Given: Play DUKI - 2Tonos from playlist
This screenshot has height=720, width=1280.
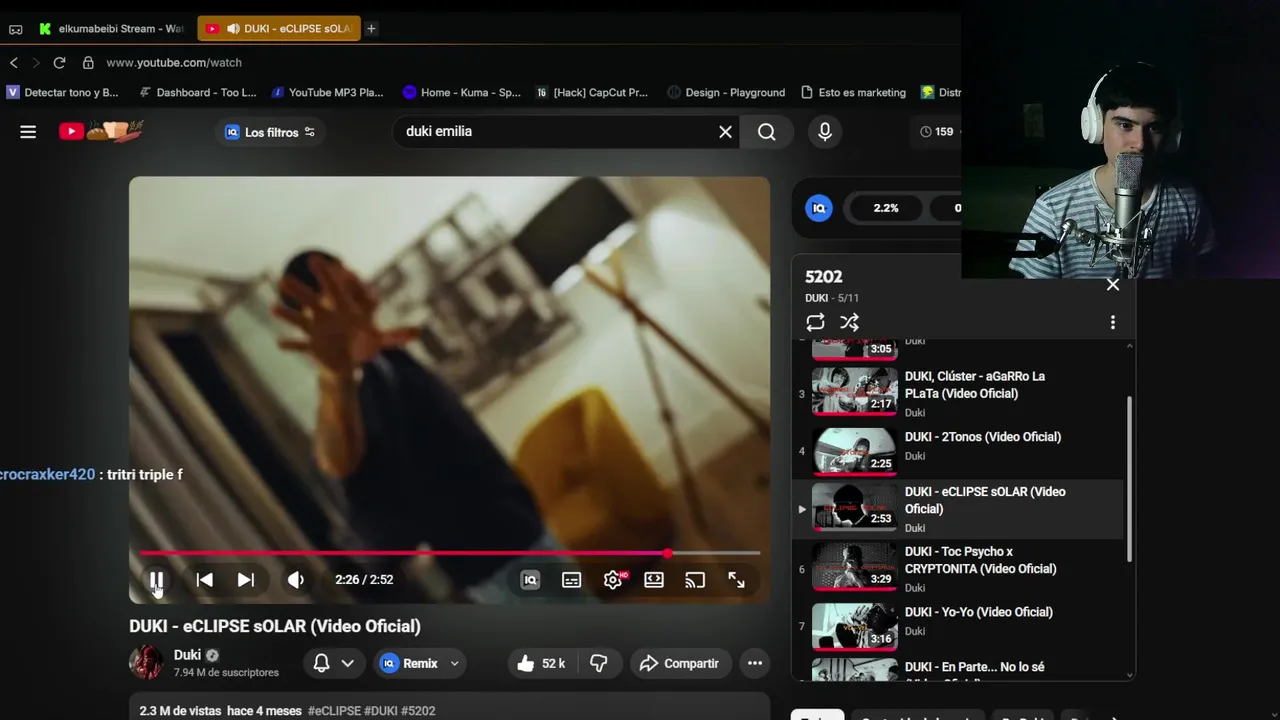Looking at the screenshot, I should 958,450.
